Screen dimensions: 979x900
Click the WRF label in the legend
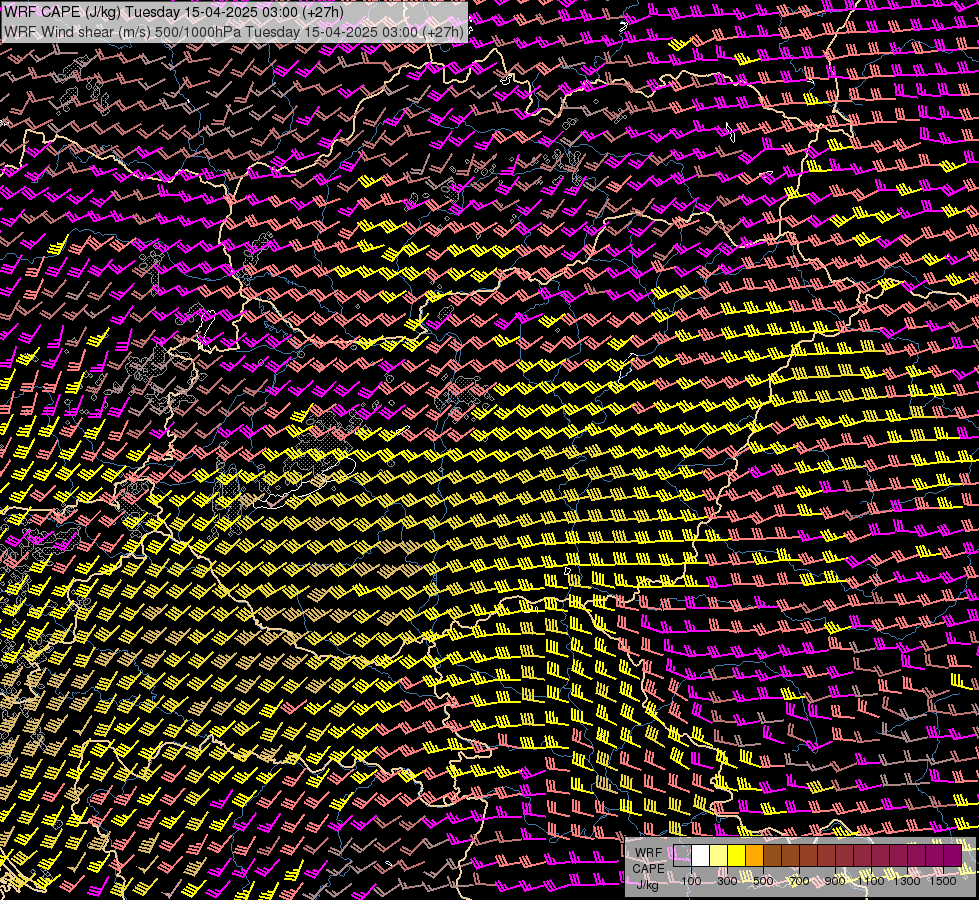[648, 853]
